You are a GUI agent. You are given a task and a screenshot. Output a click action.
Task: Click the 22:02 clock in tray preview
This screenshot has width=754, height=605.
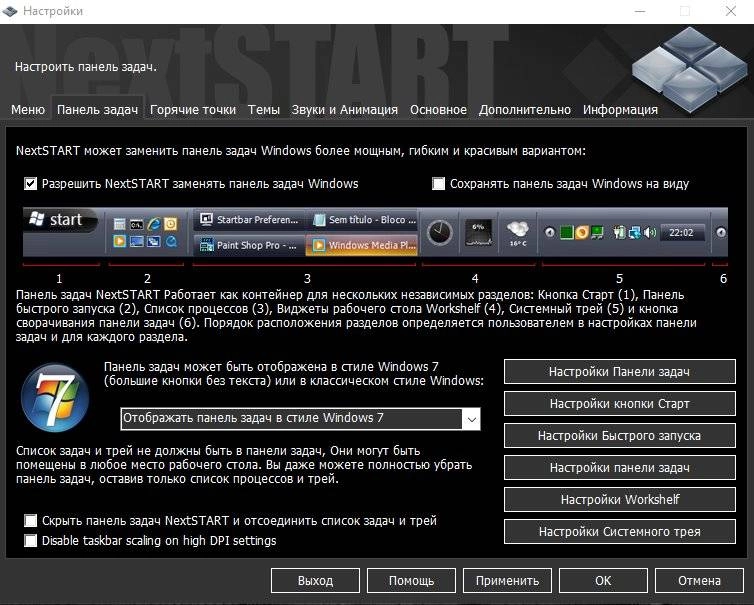pos(681,233)
